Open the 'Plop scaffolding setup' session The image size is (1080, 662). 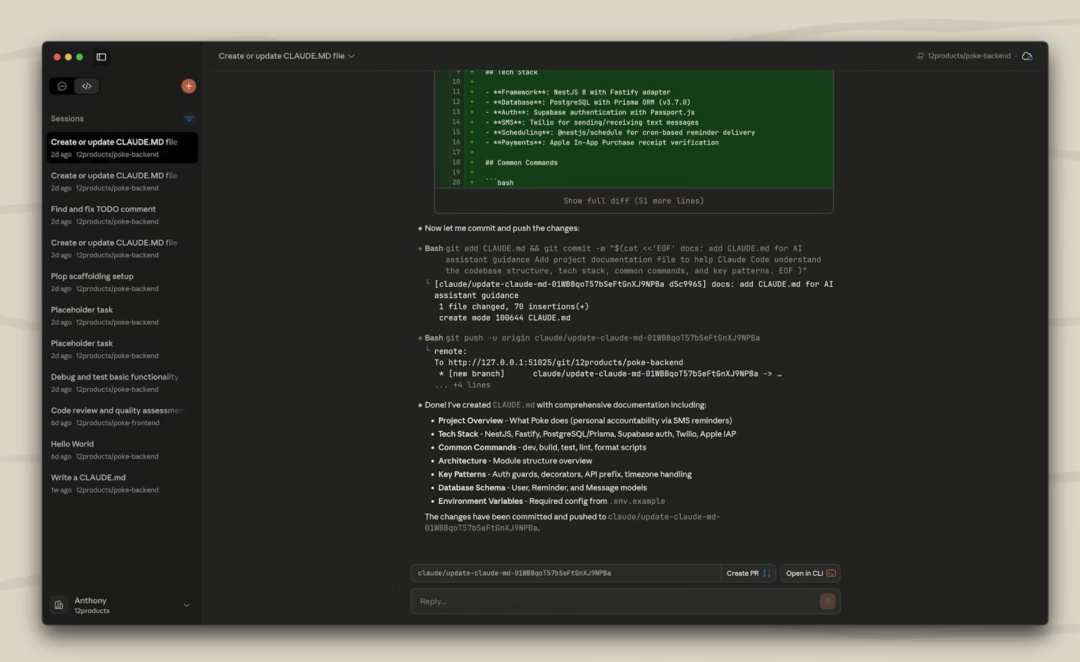[x=122, y=282]
